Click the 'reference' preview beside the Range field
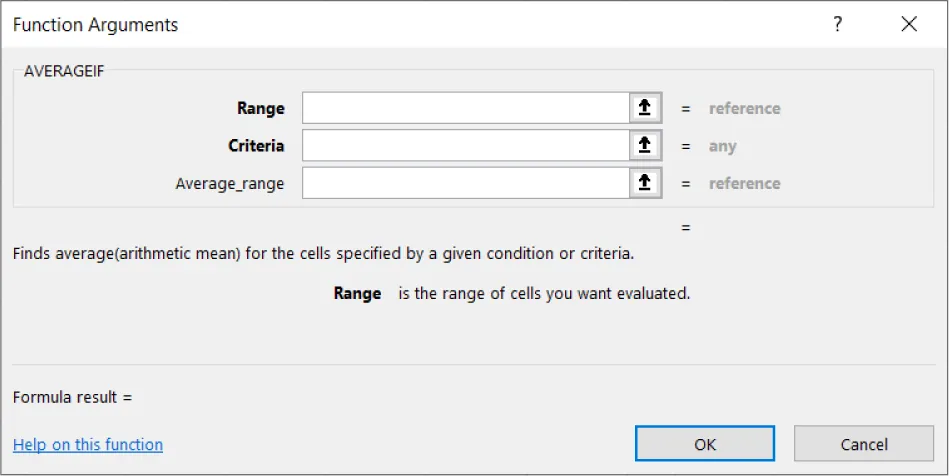 coord(744,108)
